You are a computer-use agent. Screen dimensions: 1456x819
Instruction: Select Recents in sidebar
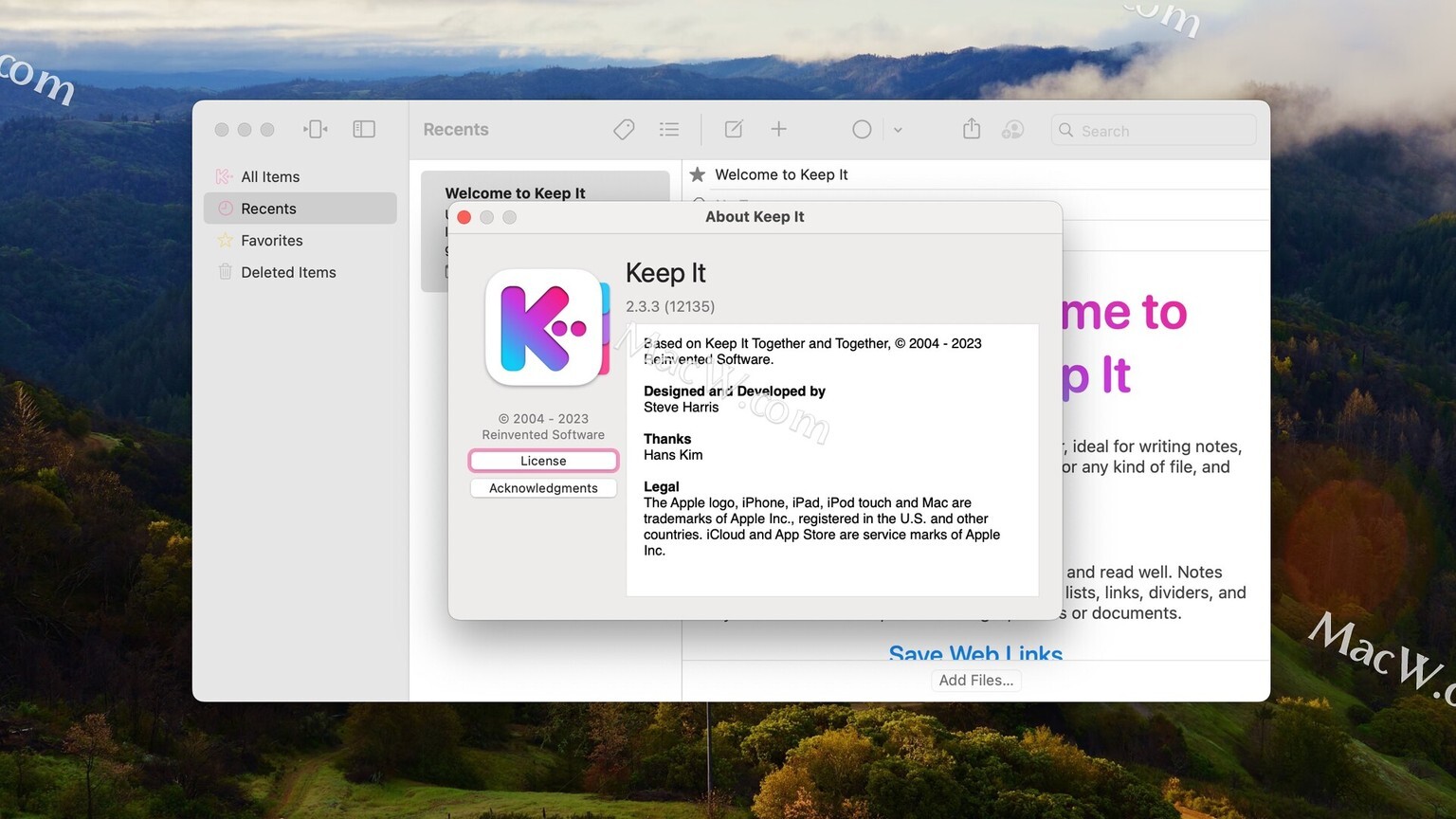click(x=300, y=209)
